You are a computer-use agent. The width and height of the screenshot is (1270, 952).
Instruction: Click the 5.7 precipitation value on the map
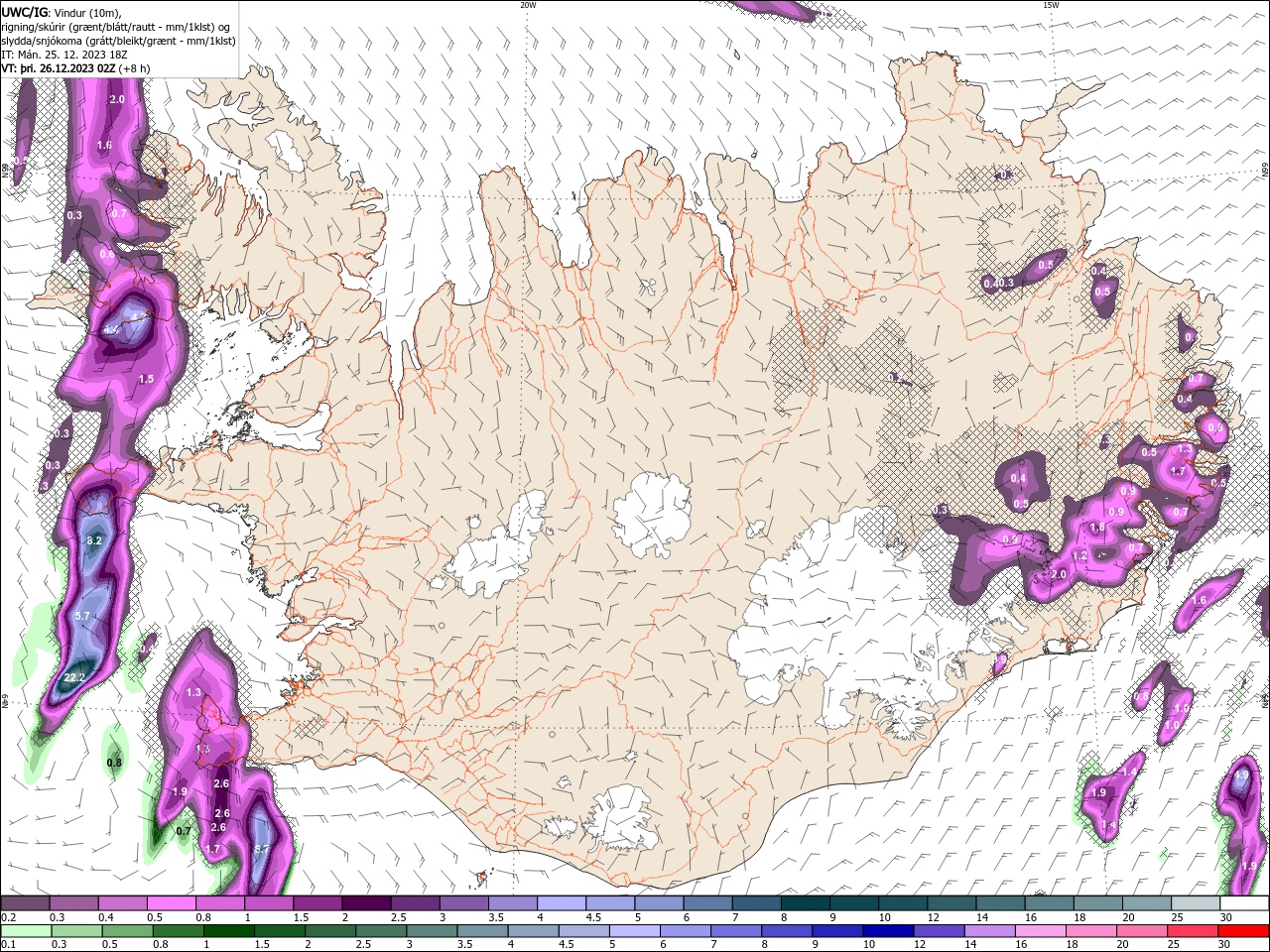82,616
